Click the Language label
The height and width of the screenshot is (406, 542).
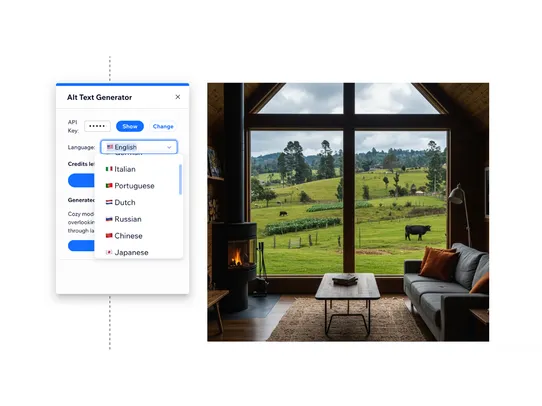[81, 147]
